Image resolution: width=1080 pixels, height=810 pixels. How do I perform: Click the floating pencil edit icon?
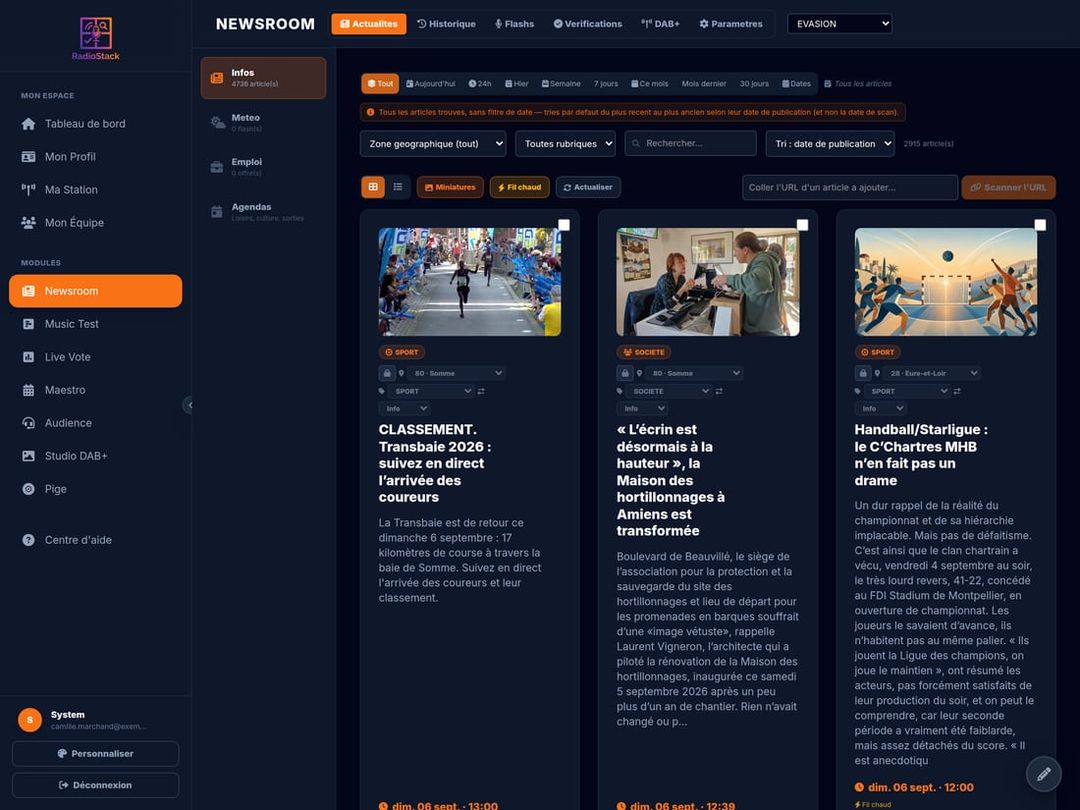click(1043, 774)
